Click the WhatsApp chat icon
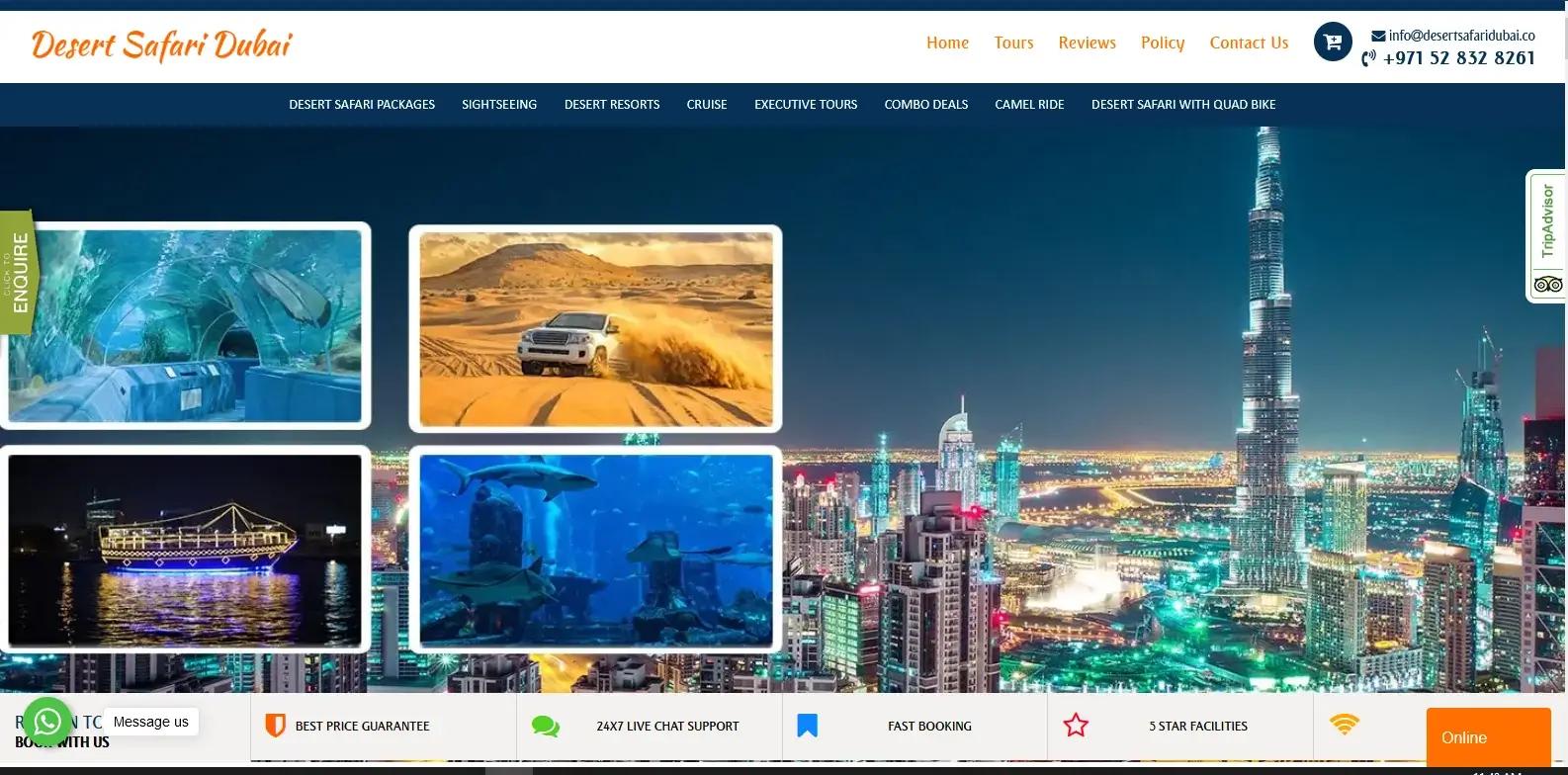The height and width of the screenshot is (775, 1568). [46, 722]
